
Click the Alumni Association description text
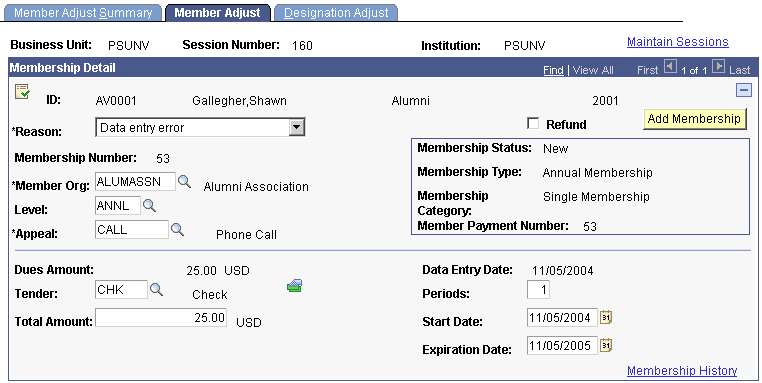256,187
